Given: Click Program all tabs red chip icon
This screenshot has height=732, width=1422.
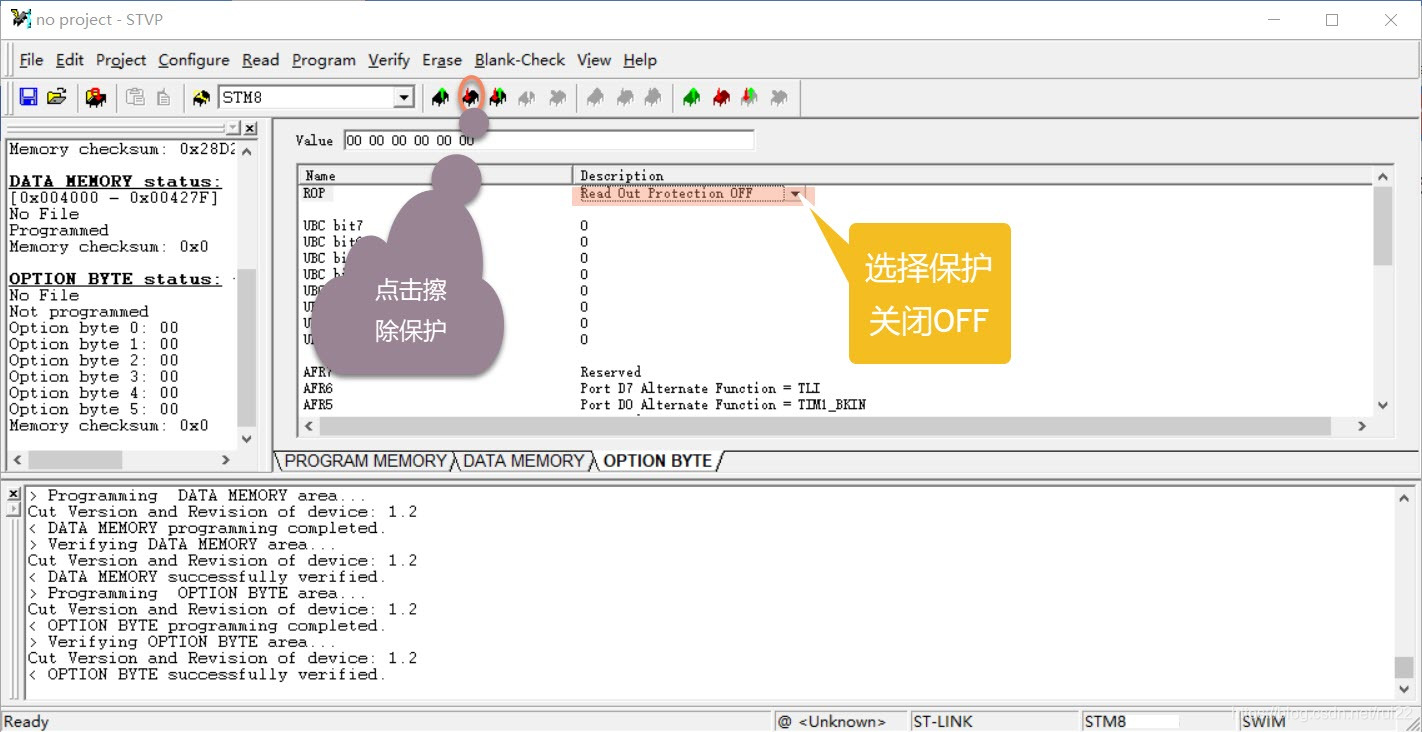Looking at the screenshot, I should pyautogui.click(x=721, y=97).
